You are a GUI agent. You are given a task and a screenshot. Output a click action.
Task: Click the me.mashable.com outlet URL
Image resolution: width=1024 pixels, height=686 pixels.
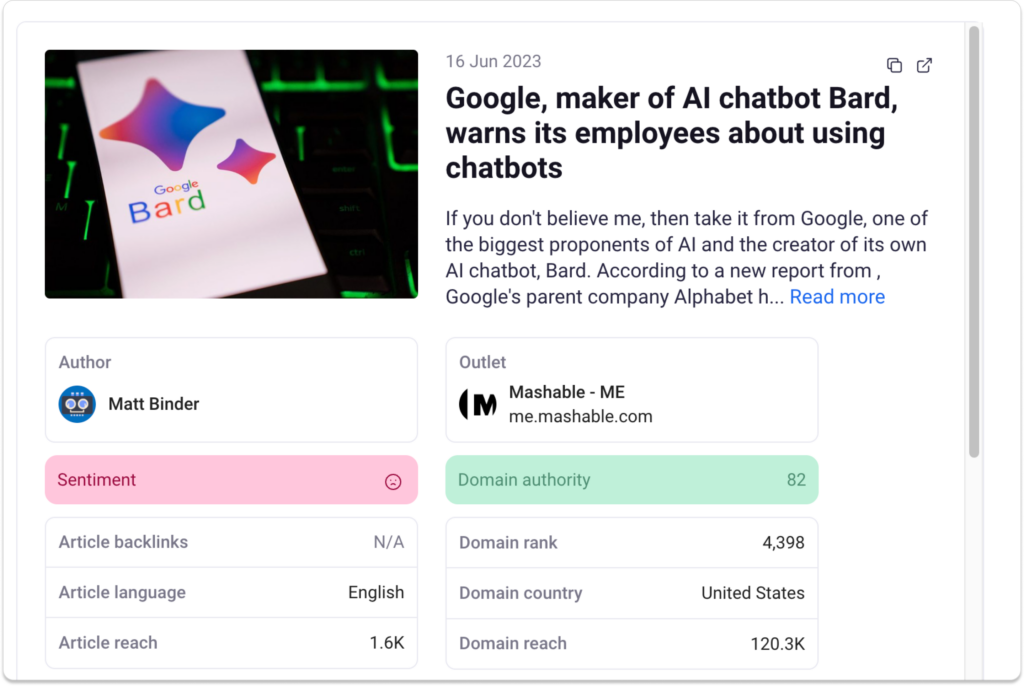pyautogui.click(x=580, y=416)
